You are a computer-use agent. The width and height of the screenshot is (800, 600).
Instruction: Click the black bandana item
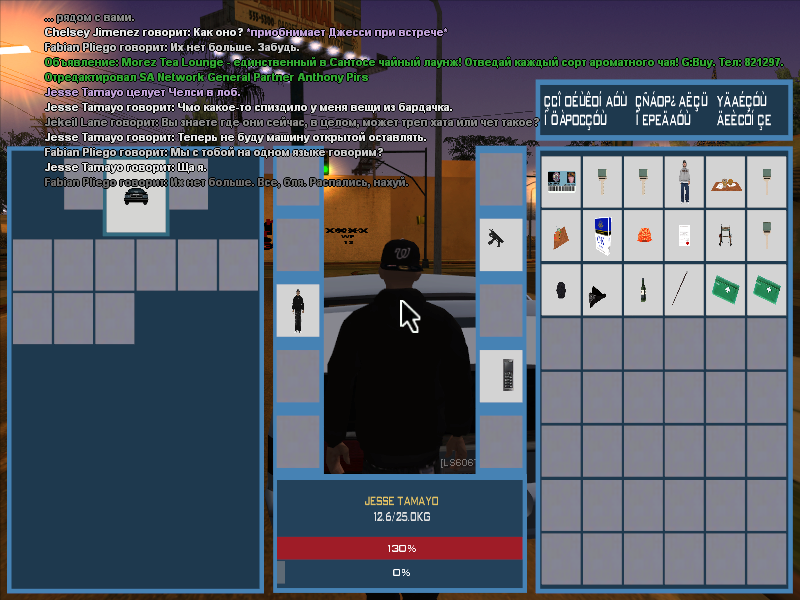[x=602, y=290]
